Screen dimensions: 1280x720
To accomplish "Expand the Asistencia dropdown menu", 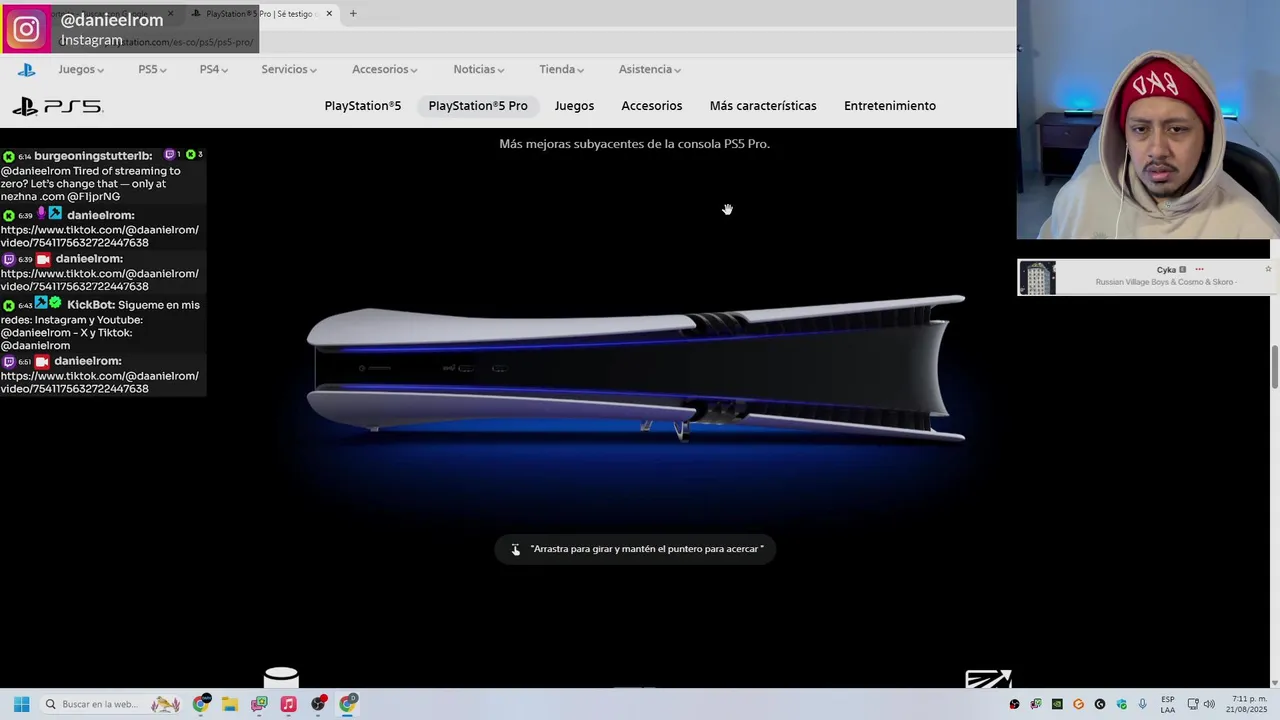I will [650, 69].
